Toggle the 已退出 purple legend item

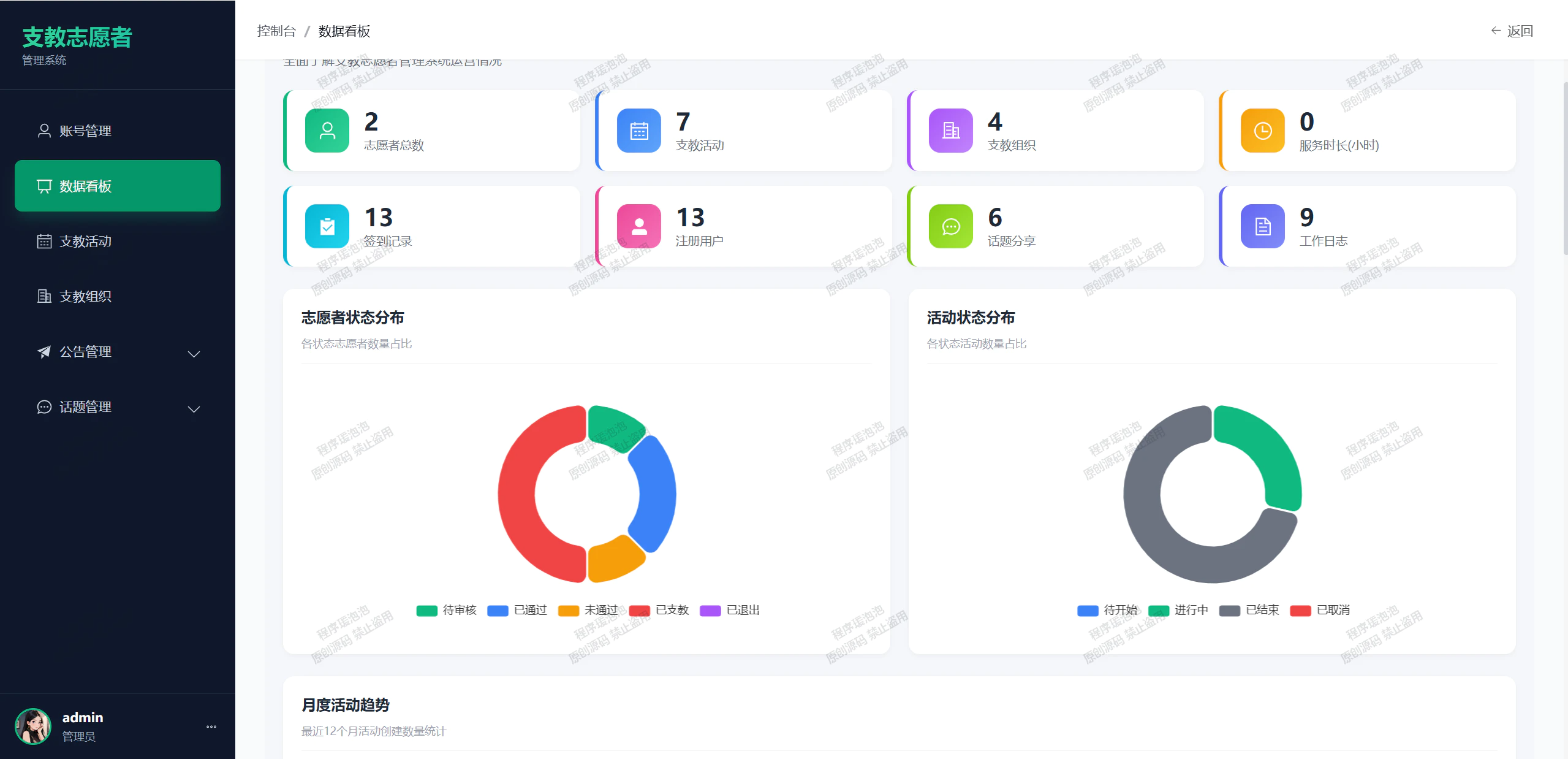click(730, 611)
